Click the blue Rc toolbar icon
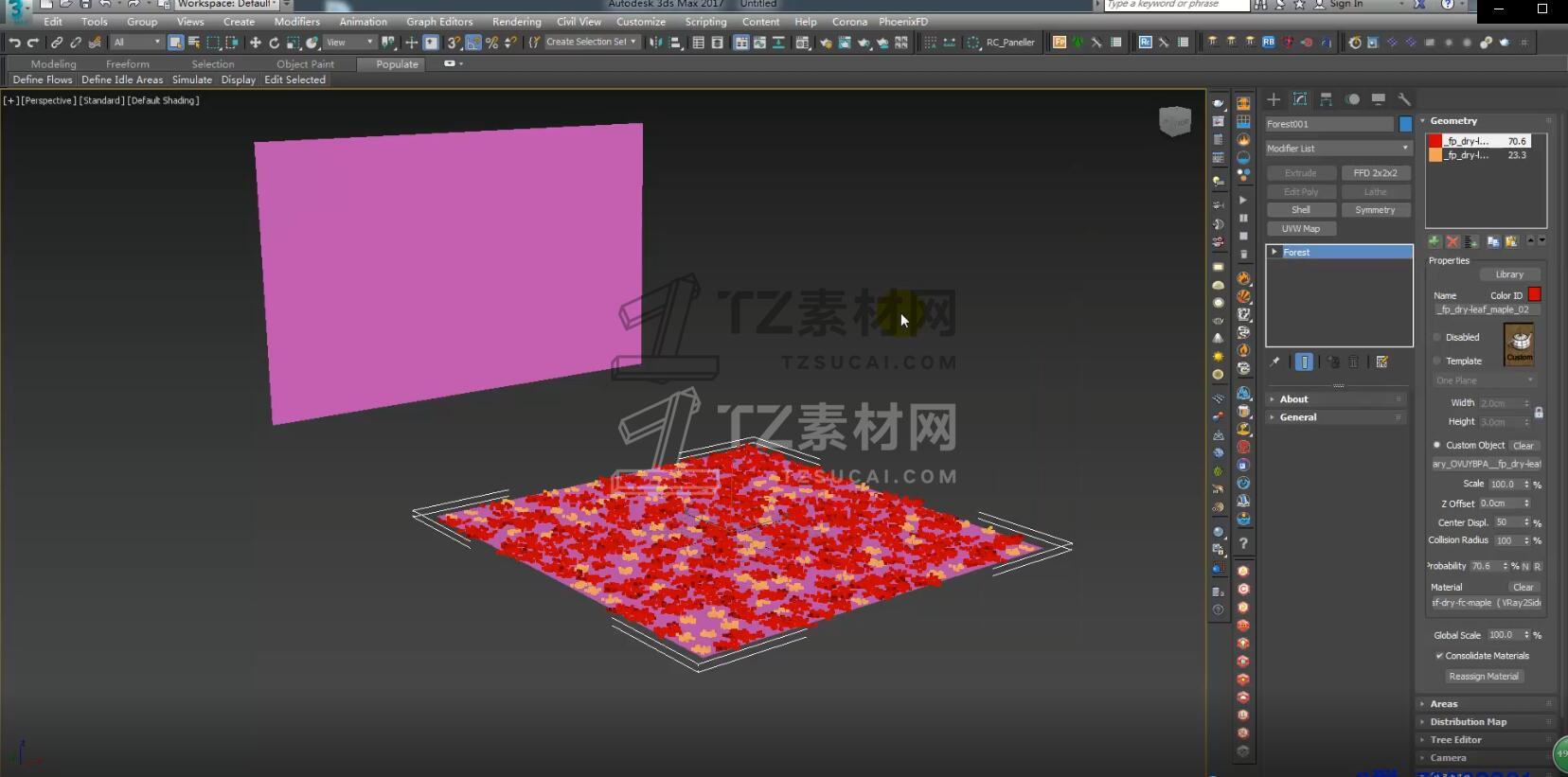1568x777 pixels. [1145, 43]
